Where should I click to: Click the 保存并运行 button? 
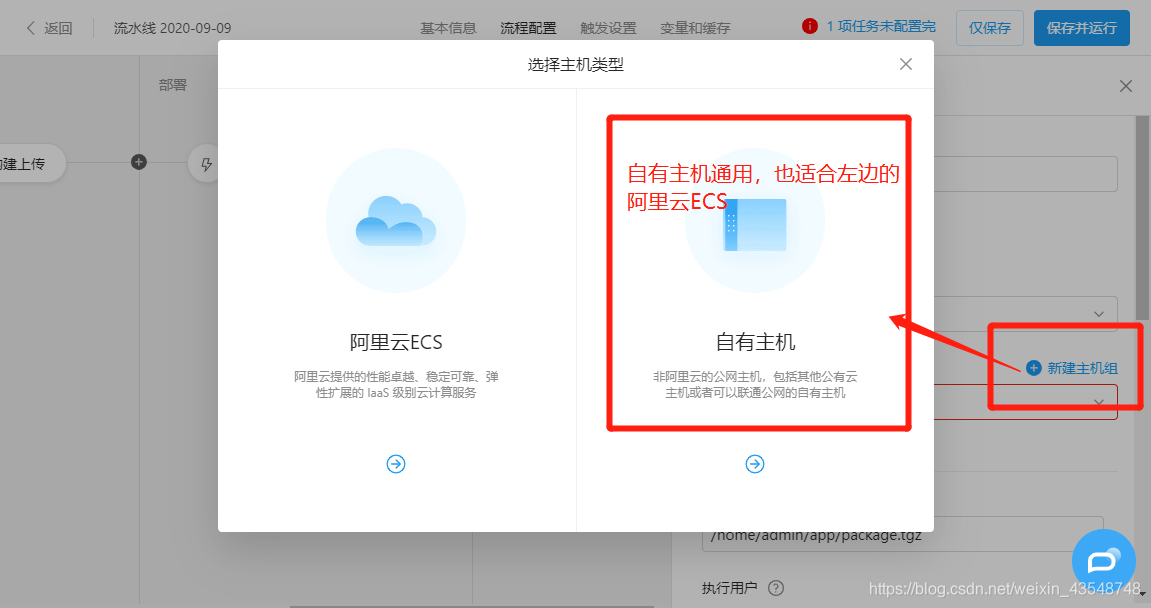click(1081, 28)
